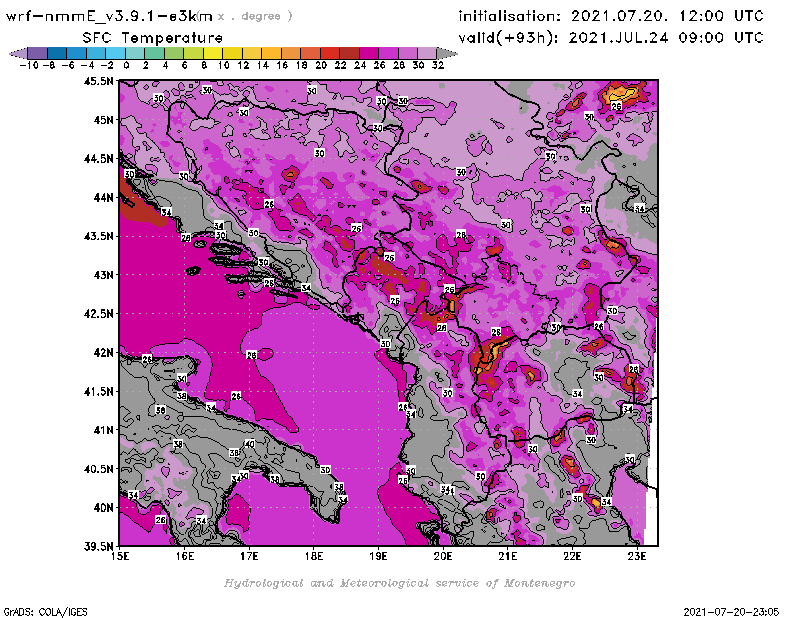
Task: Click the '23E' longitude axis label
Action: click(637, 556)
